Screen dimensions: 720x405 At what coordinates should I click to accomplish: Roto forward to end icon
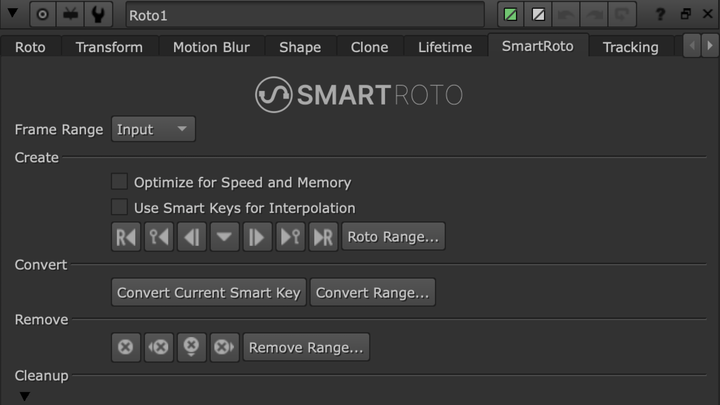tap(323, 237)
